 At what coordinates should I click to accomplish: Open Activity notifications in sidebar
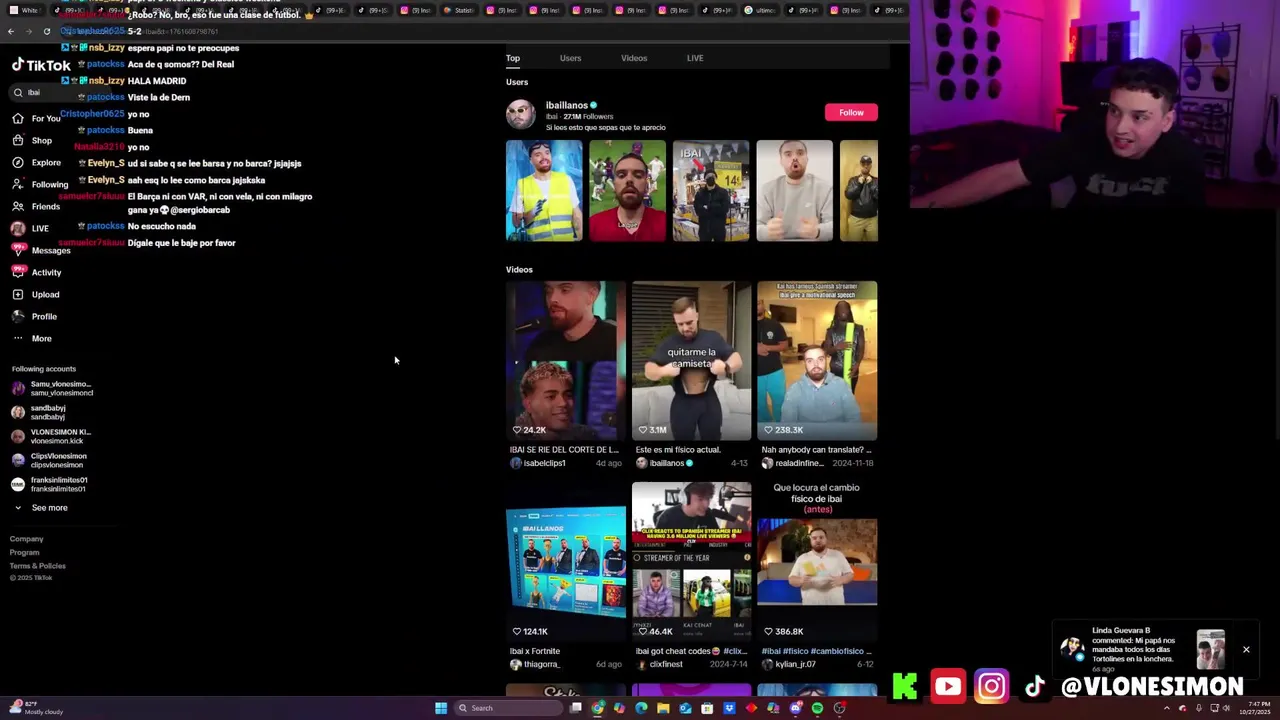(37, 272)
